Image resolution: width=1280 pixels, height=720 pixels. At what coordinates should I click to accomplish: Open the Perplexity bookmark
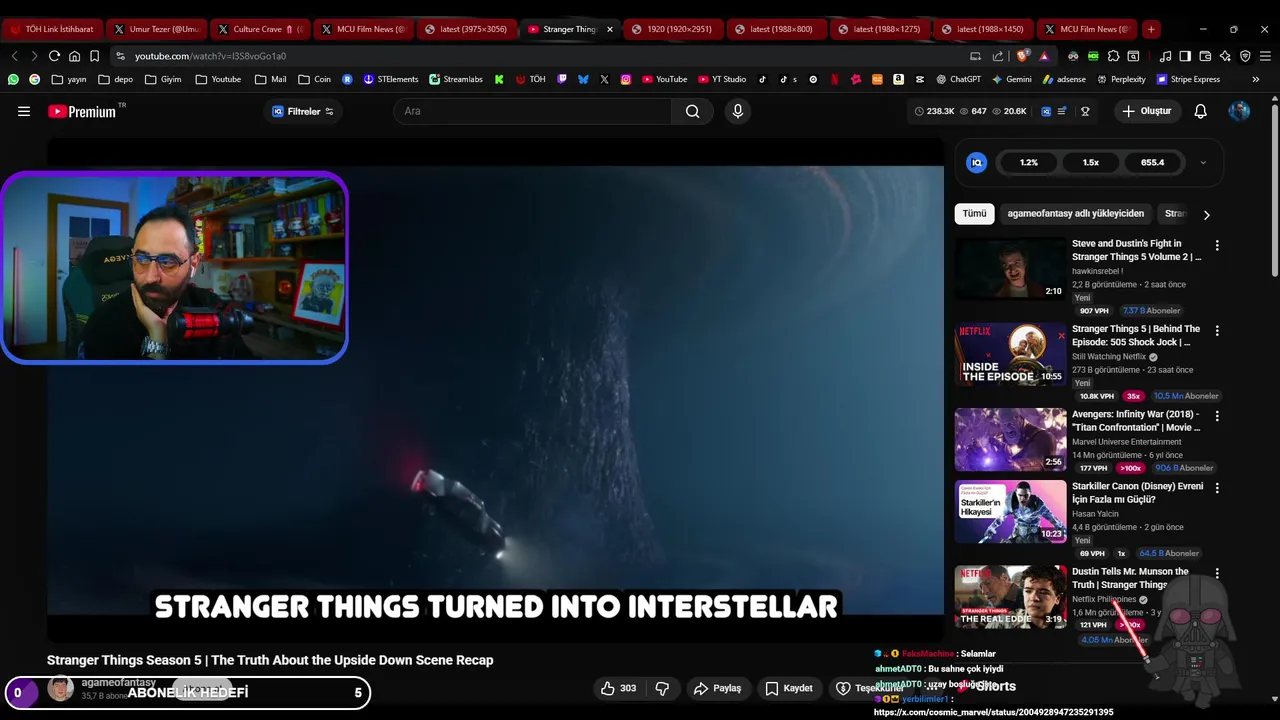[1121, 79]
